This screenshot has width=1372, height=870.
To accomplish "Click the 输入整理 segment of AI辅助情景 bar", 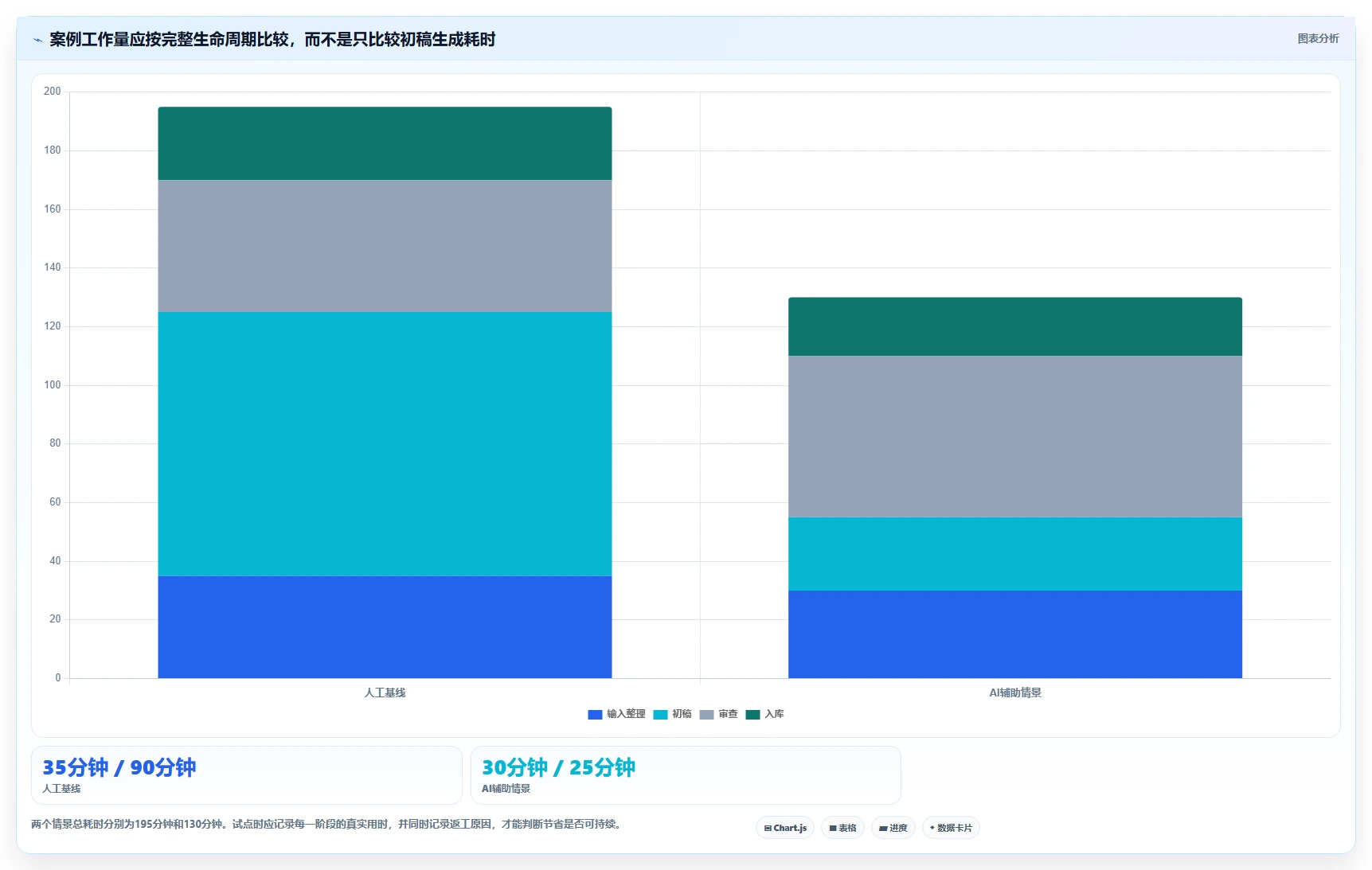I will [1014, 634].
